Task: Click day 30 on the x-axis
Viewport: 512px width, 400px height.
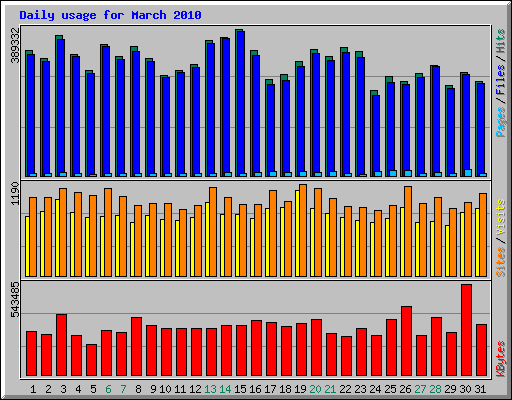Action: (x=465, y=389)
